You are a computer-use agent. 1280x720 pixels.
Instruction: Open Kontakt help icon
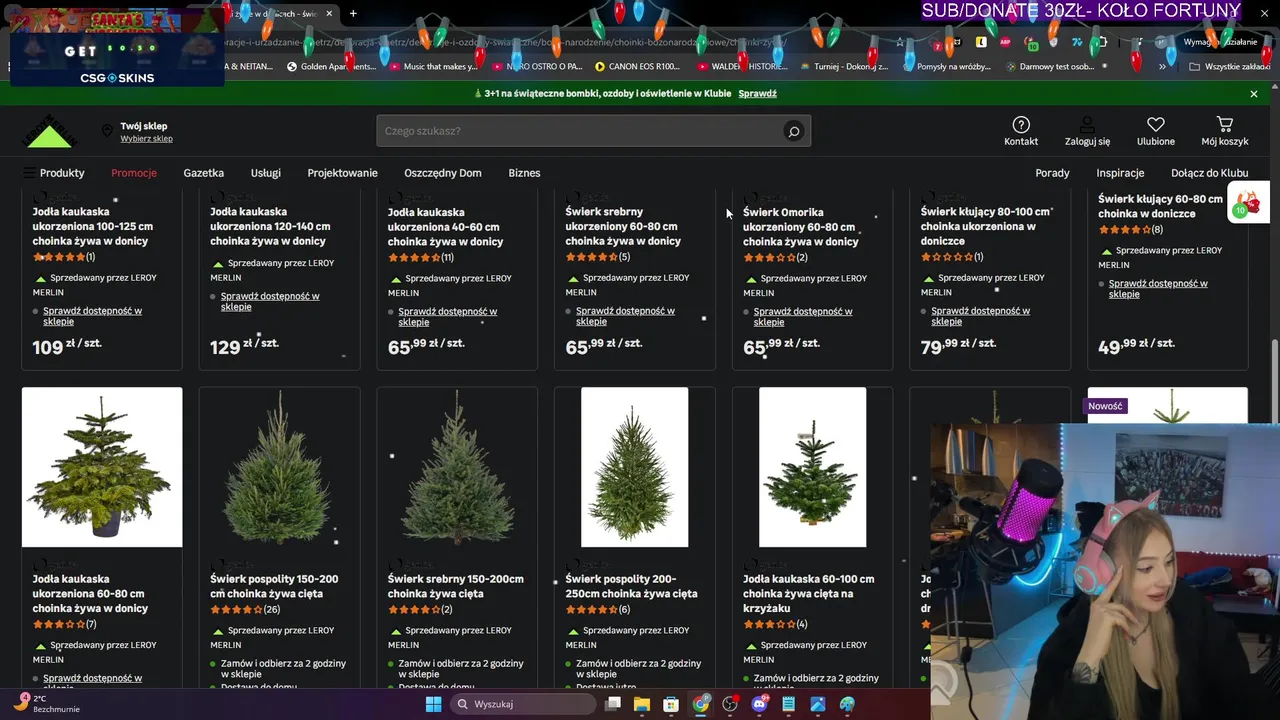point(1021,125)
